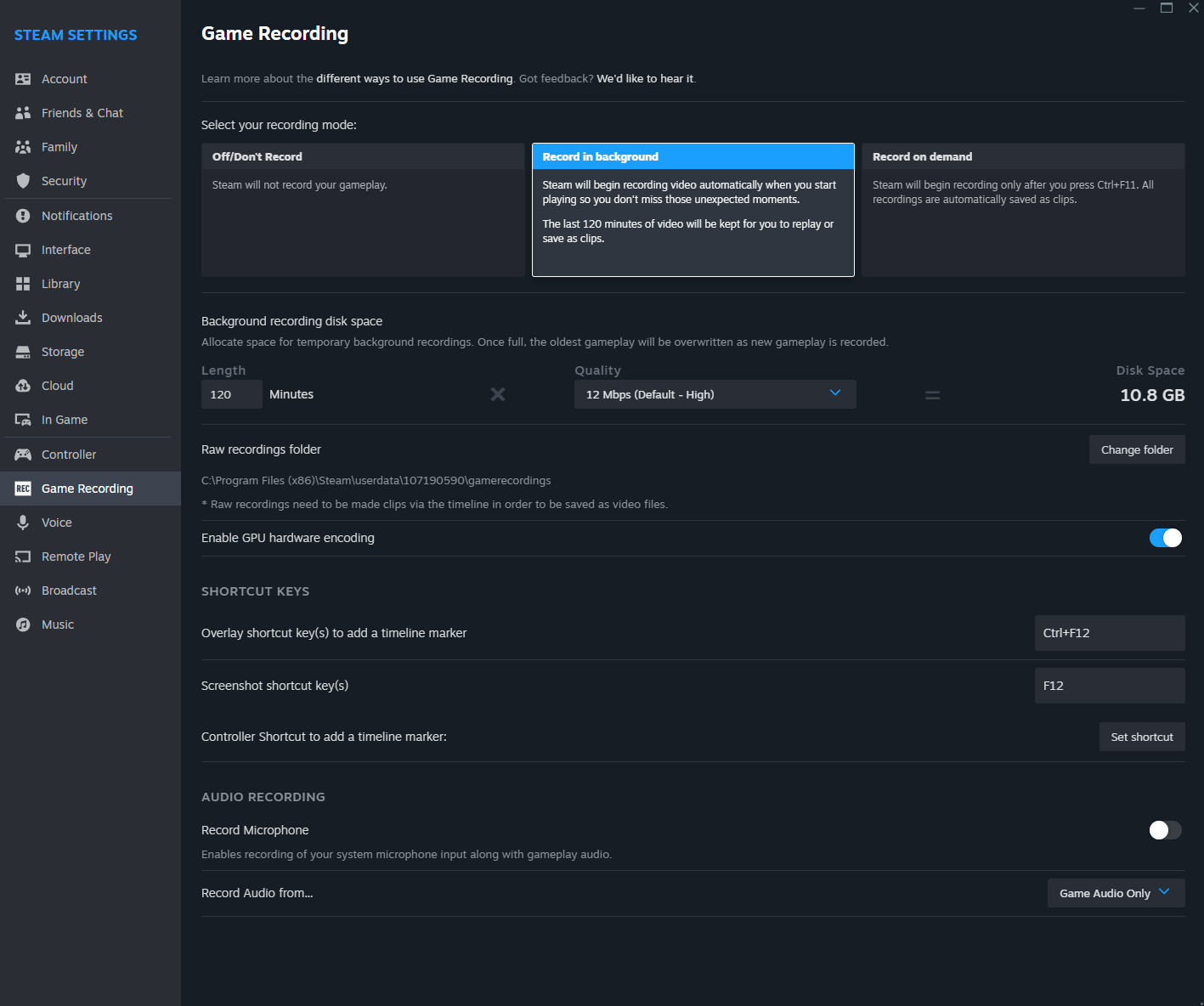Open the recording Quality dropdown
1204x1006 pixels.
click(x=715, y=394)
